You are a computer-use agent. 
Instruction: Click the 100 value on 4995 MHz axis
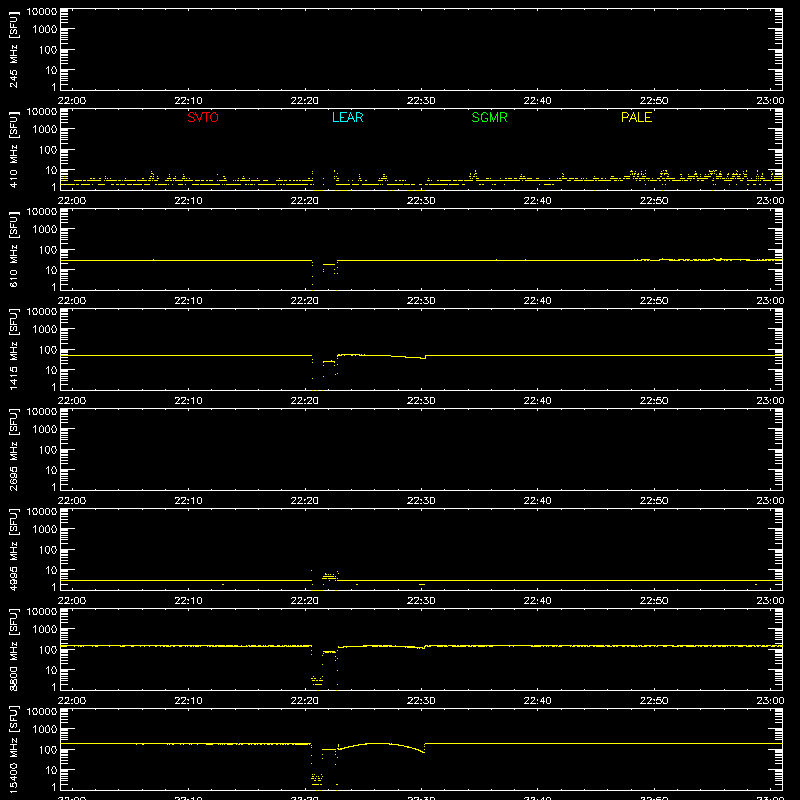coord(48,550)
